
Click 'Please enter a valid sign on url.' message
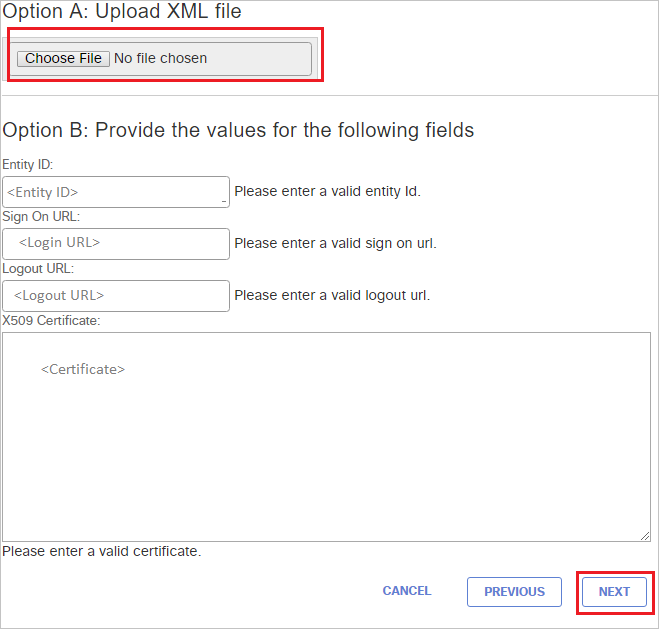point(335,243)
